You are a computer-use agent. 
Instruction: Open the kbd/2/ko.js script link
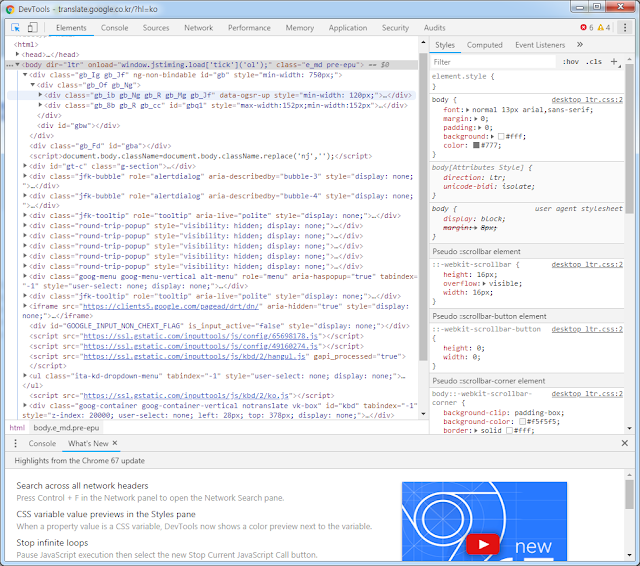[186, 395]
